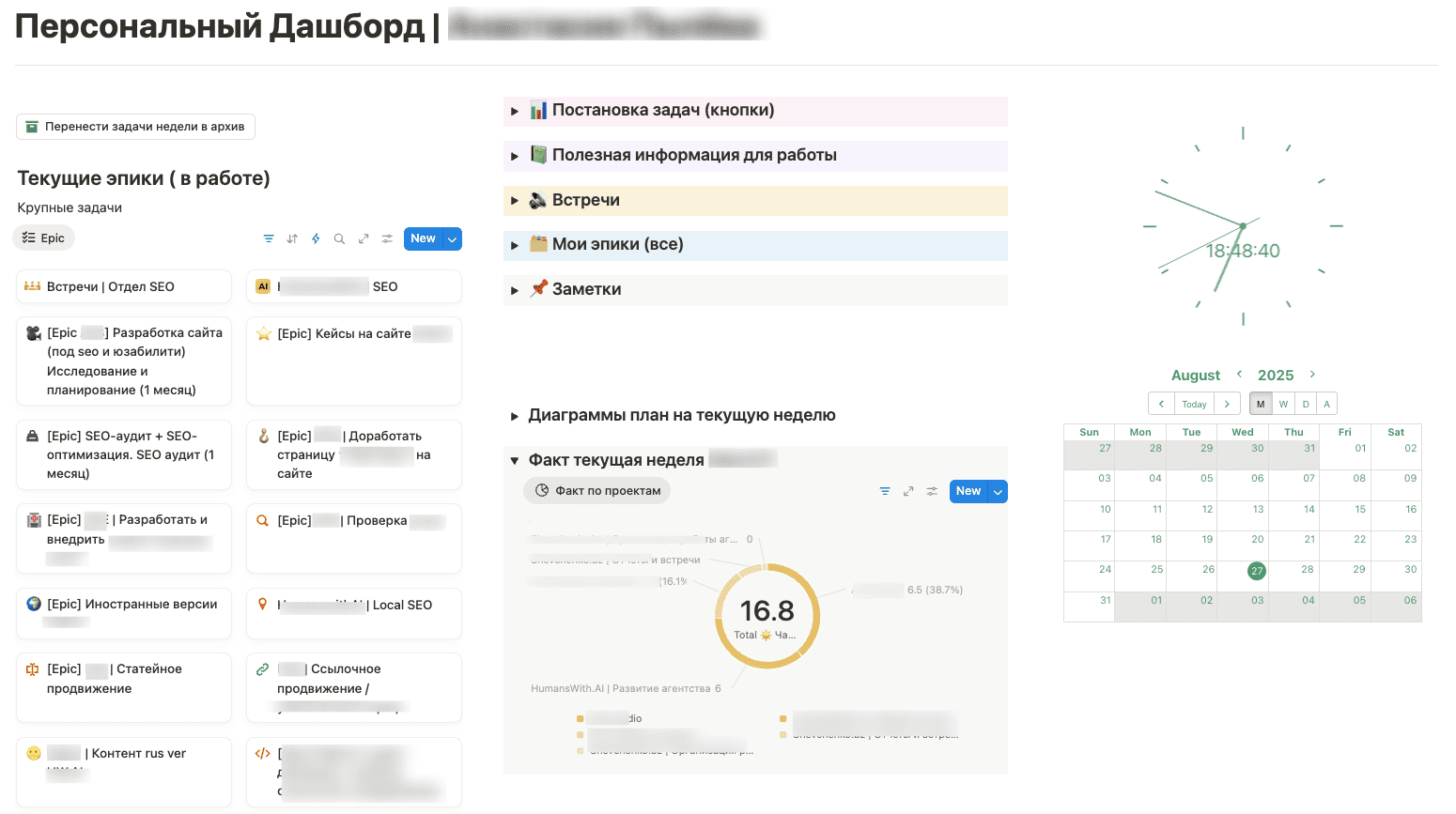This screenshot has width=1456, height=814.
Task: Select the Факт по проектам tab
Action: click(x=597, y=490)
